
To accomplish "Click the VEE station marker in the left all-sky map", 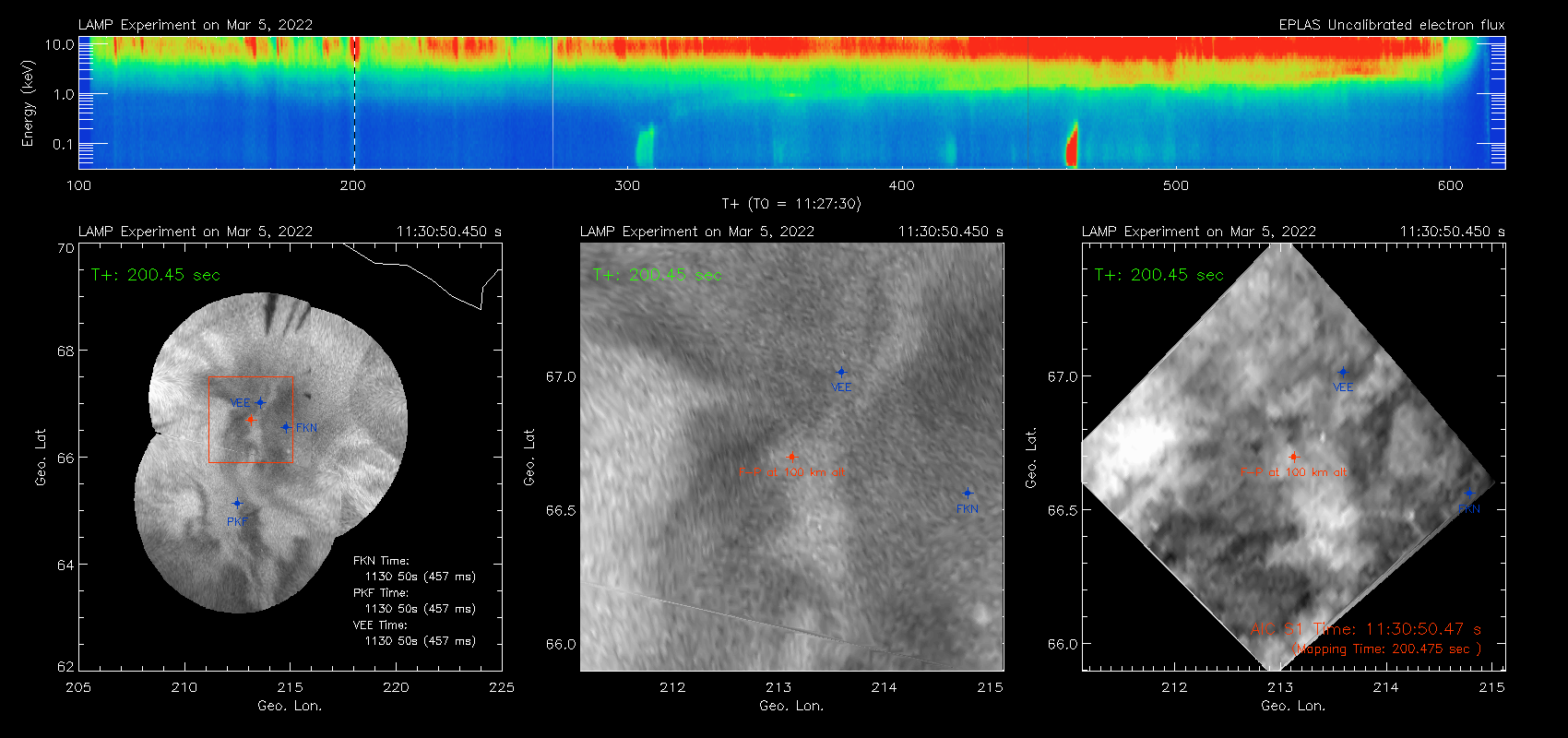I will 261,402.
